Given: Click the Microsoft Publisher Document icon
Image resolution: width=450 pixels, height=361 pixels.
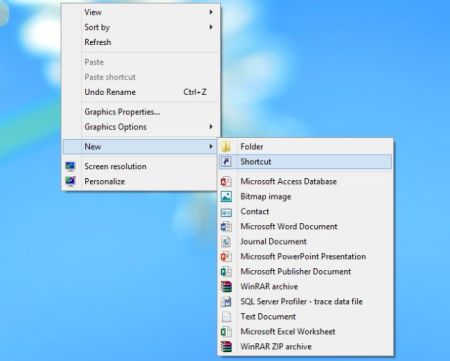Looking at the screenshot, I should pos(226,272).
